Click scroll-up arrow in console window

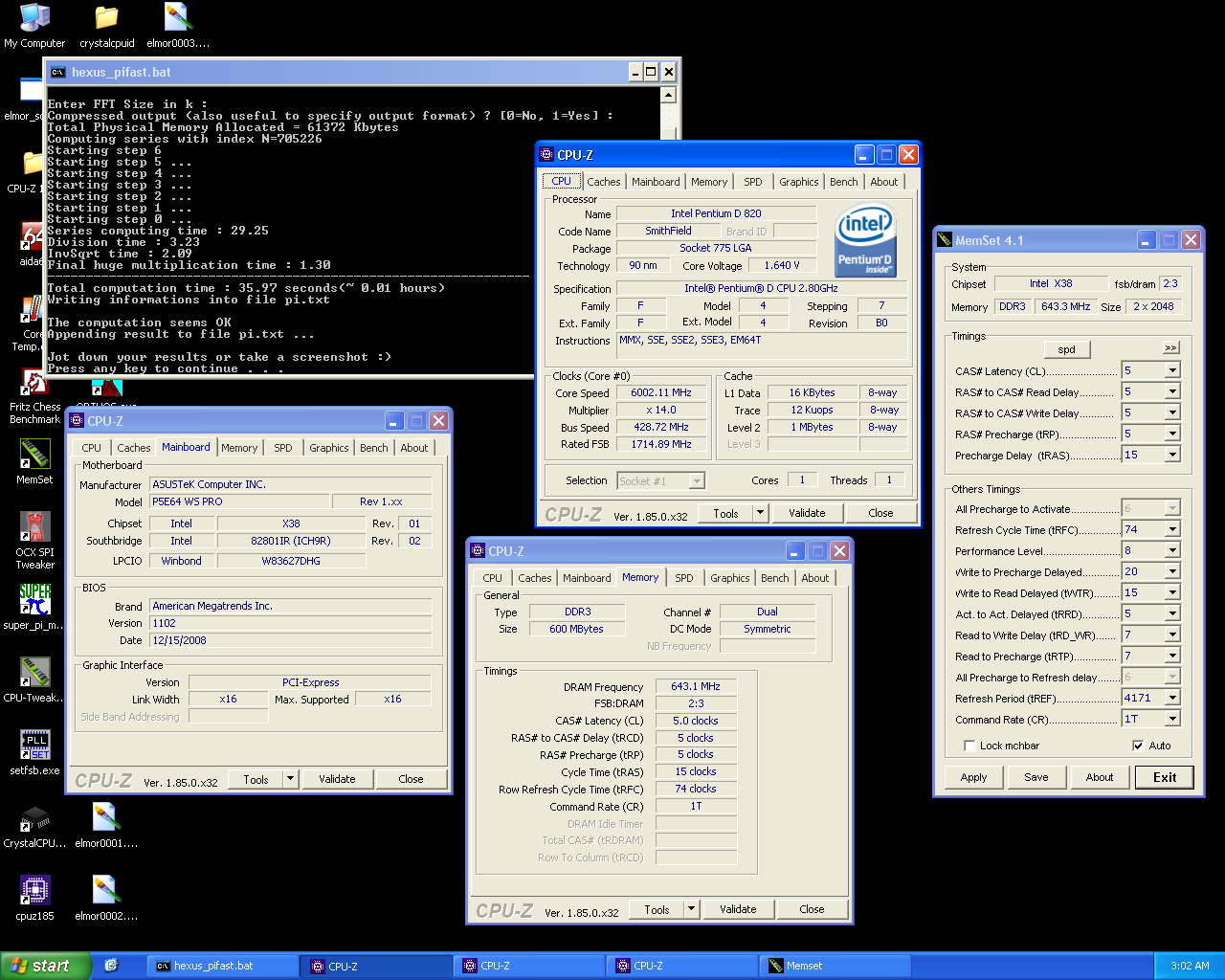669,95
